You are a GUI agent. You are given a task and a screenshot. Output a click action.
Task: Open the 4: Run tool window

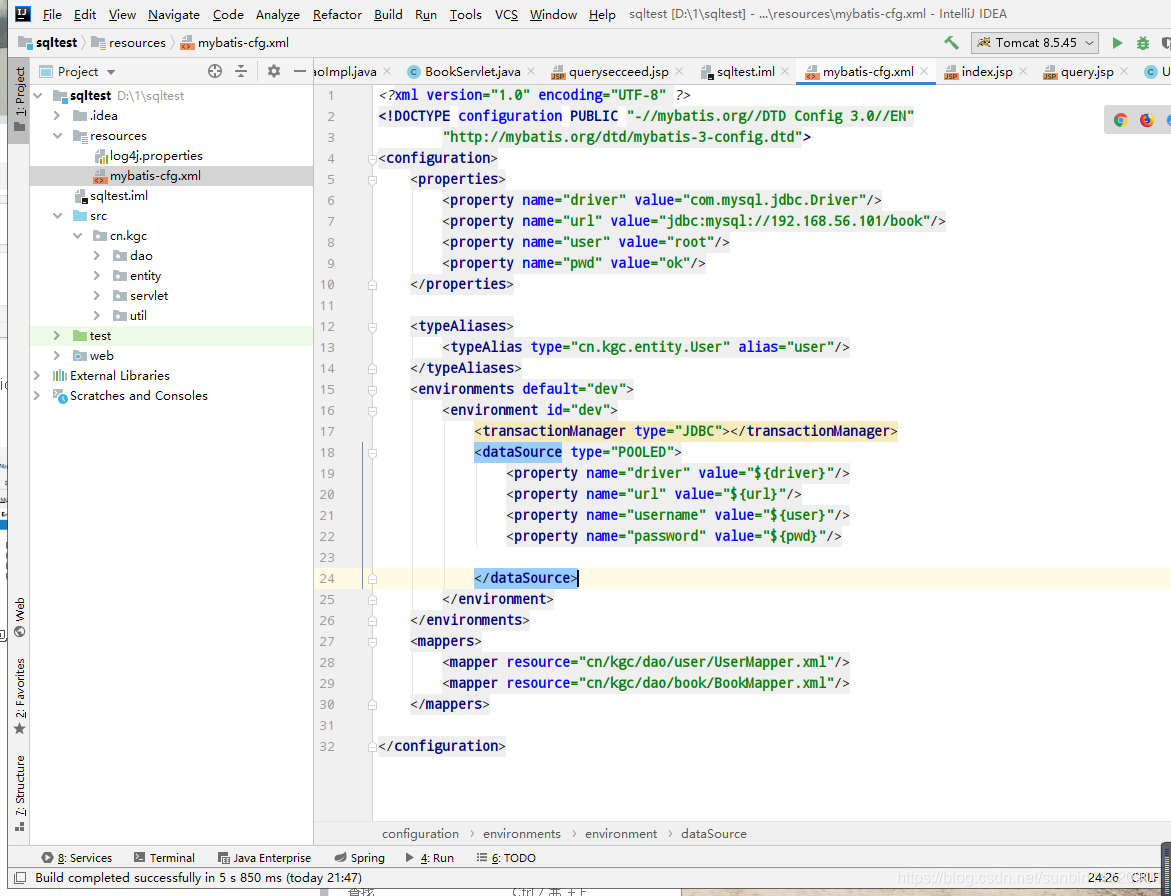click(x=429, y=858)
